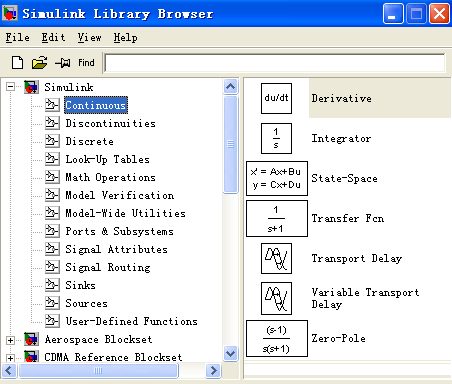
Task: Click the Simulink library root icon
Action: coord(31,87)
